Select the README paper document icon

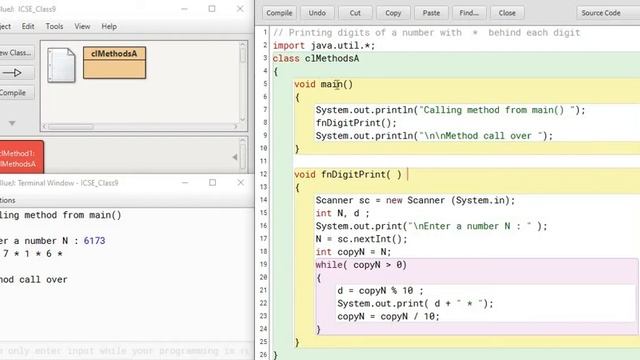61,65
